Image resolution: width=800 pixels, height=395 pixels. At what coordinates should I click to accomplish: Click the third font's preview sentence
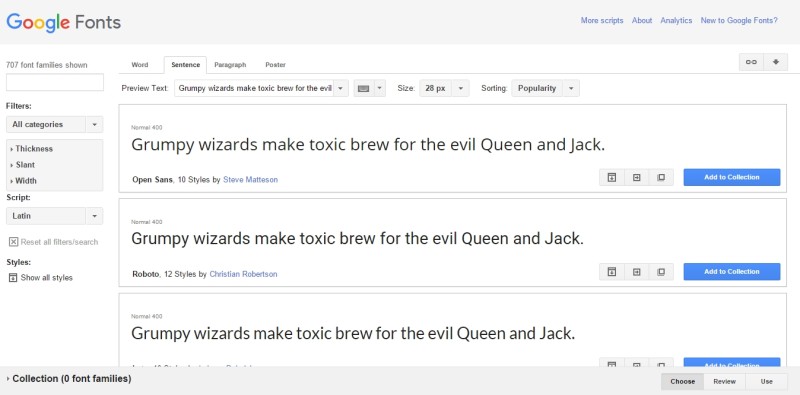click(x=353, y=334)
